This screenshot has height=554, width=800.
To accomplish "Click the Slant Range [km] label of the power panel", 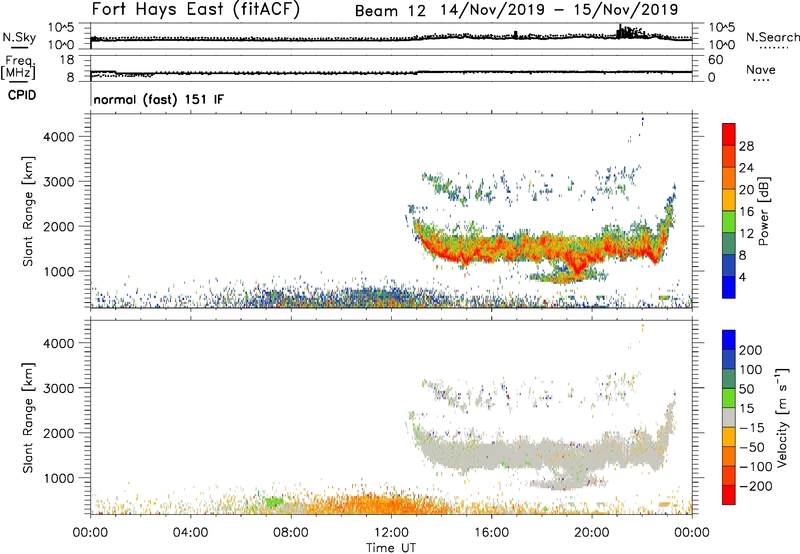I will click(28, 211).
